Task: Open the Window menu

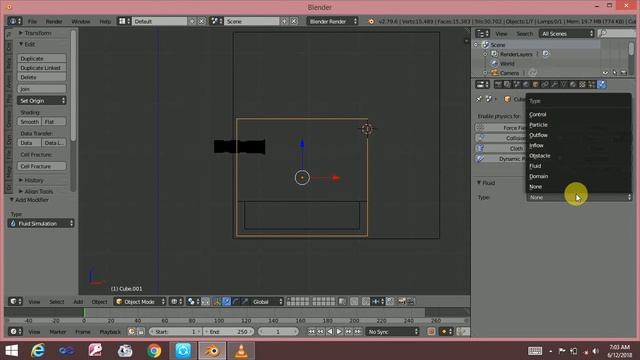Action: click(x=81, y=21)
